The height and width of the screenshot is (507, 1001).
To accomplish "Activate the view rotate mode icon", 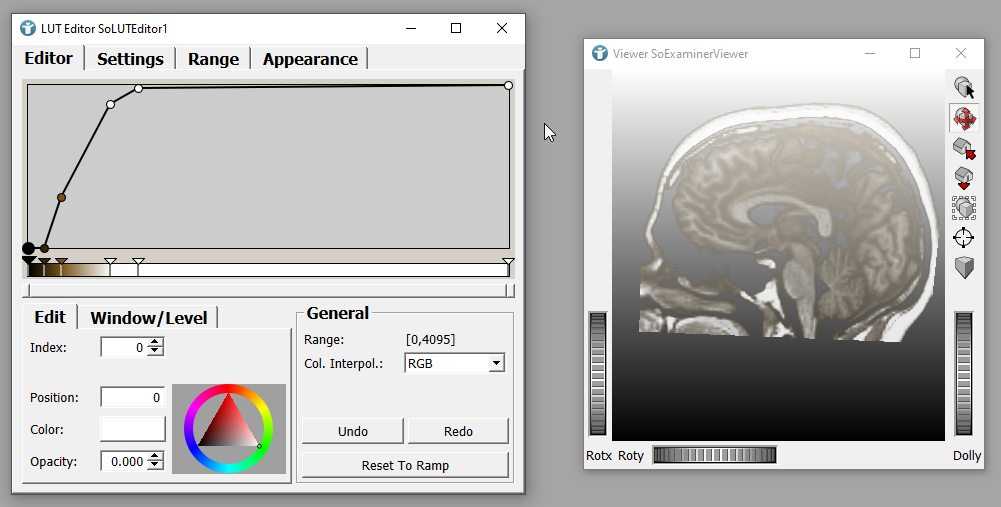I will [964, 118].
